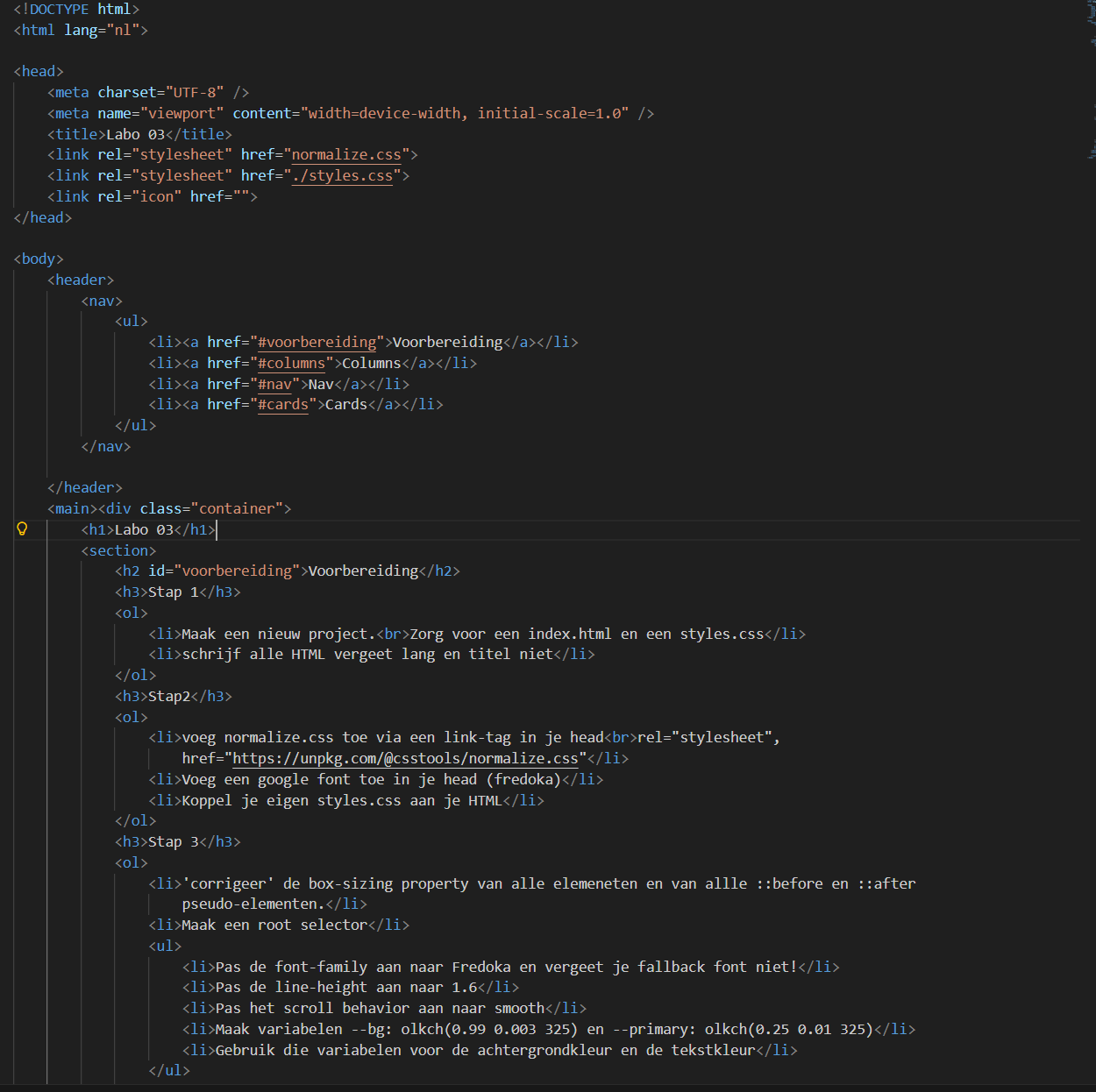The width and height of the screenshot is (1096, 1092).
Task: Click the minimap scrollbar on the right edge
Action: 1091,79
